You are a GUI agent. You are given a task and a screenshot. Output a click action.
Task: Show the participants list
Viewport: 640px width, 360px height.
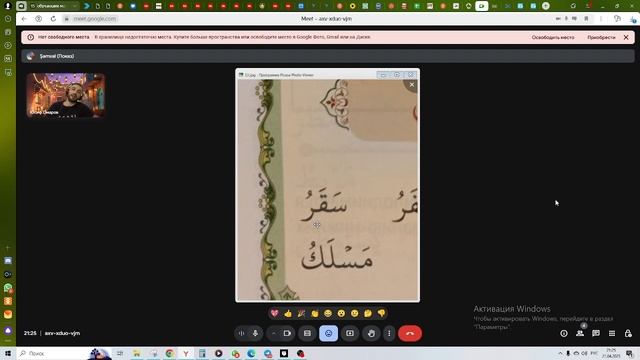tap(580, 333)
